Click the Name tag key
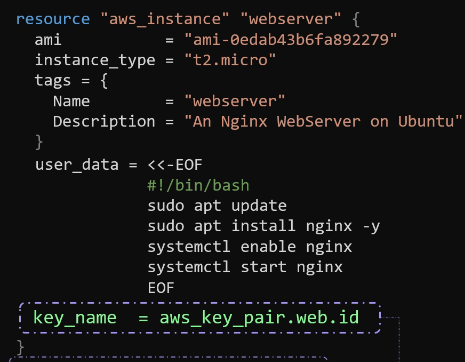 click(71, 101)
